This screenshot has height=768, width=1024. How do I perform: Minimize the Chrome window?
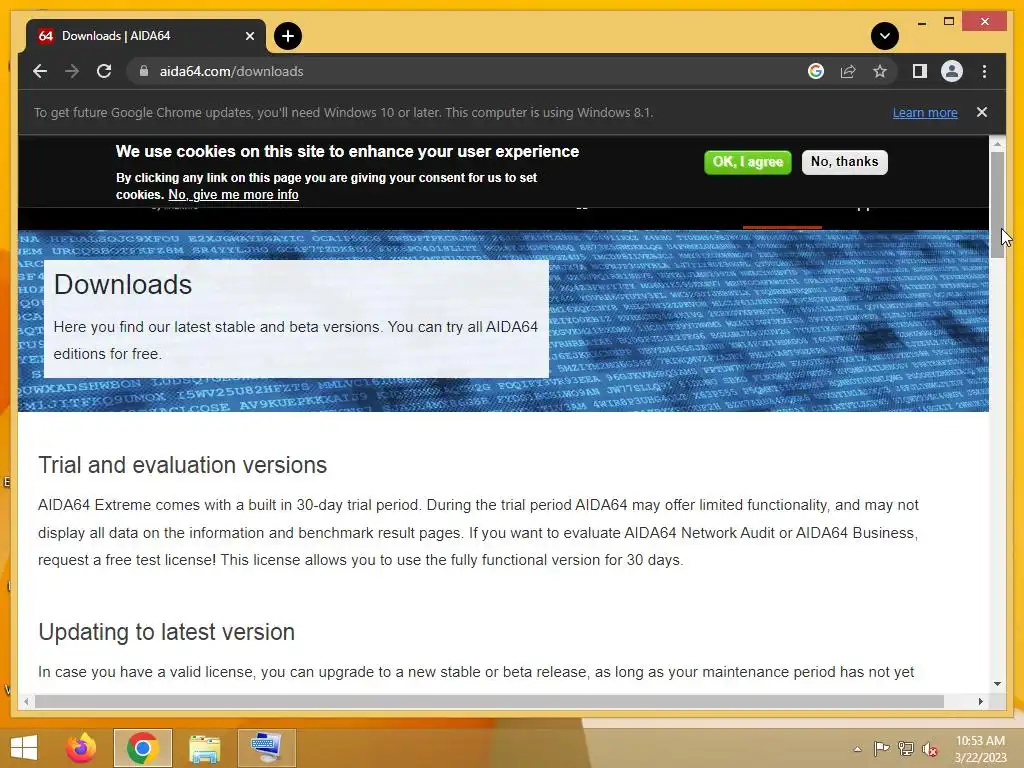921,22
